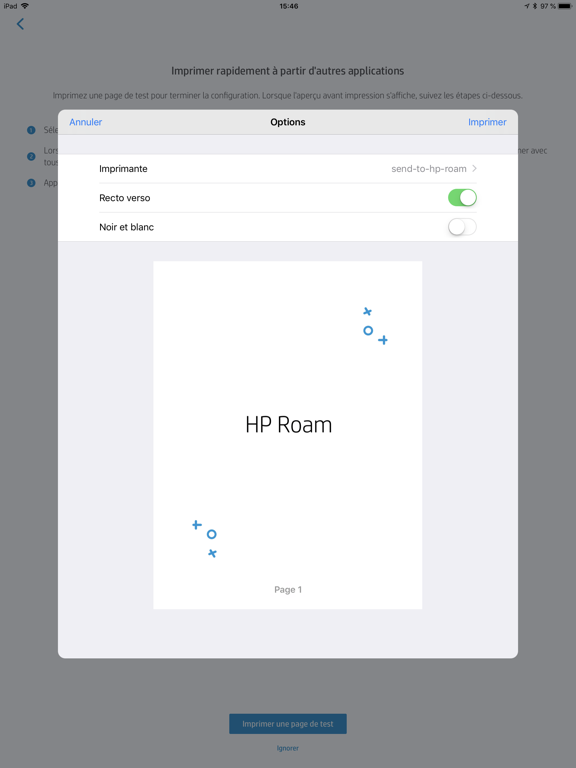Viewport: 576px width, 768px height.
Task: Tap the location services arrow icon
Action: coord(527,6)
